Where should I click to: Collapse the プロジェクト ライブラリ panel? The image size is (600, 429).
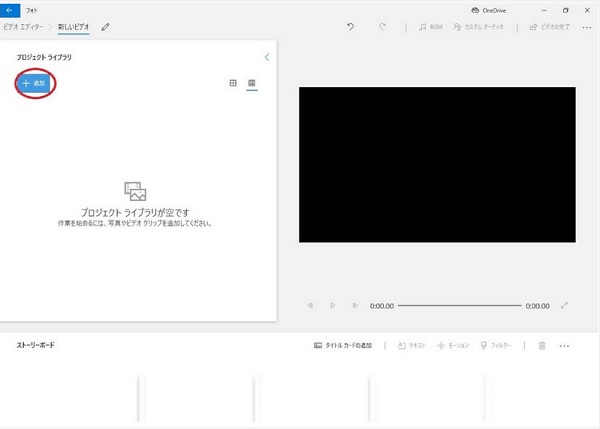point(266,58)
